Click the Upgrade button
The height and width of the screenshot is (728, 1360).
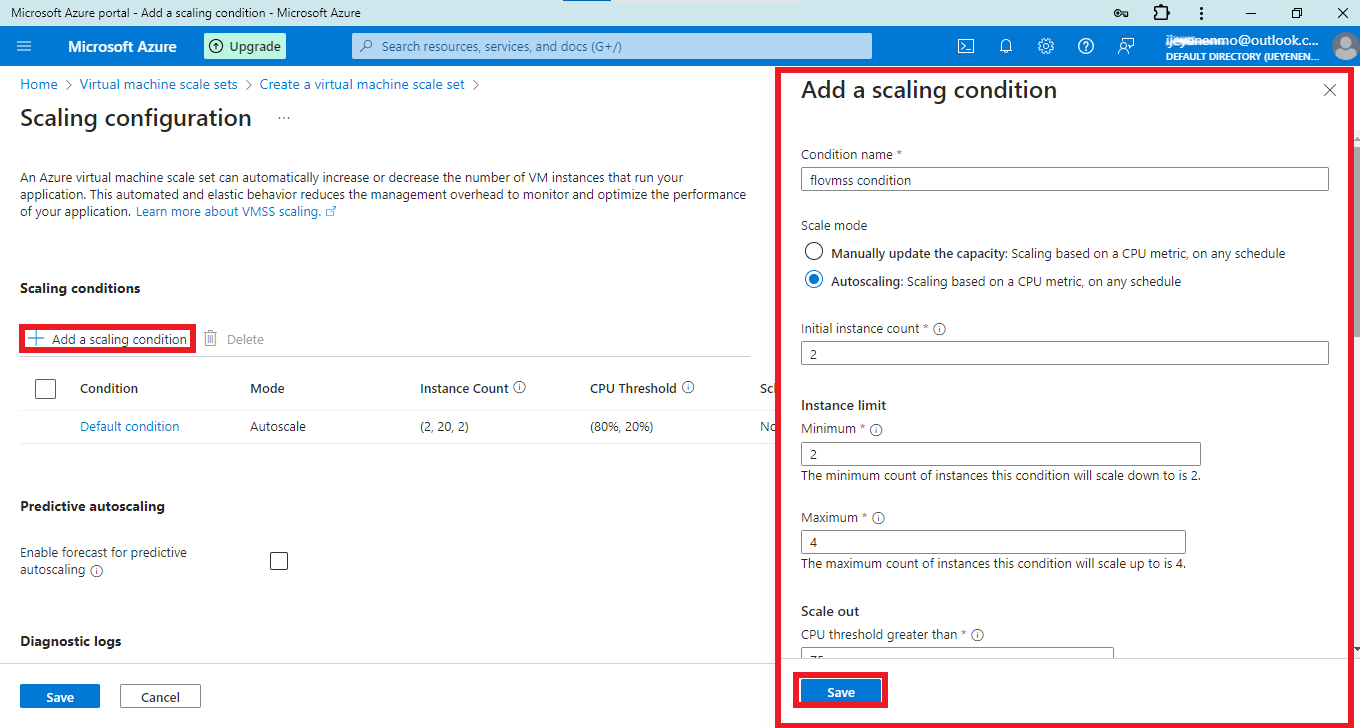coord(245,46)
